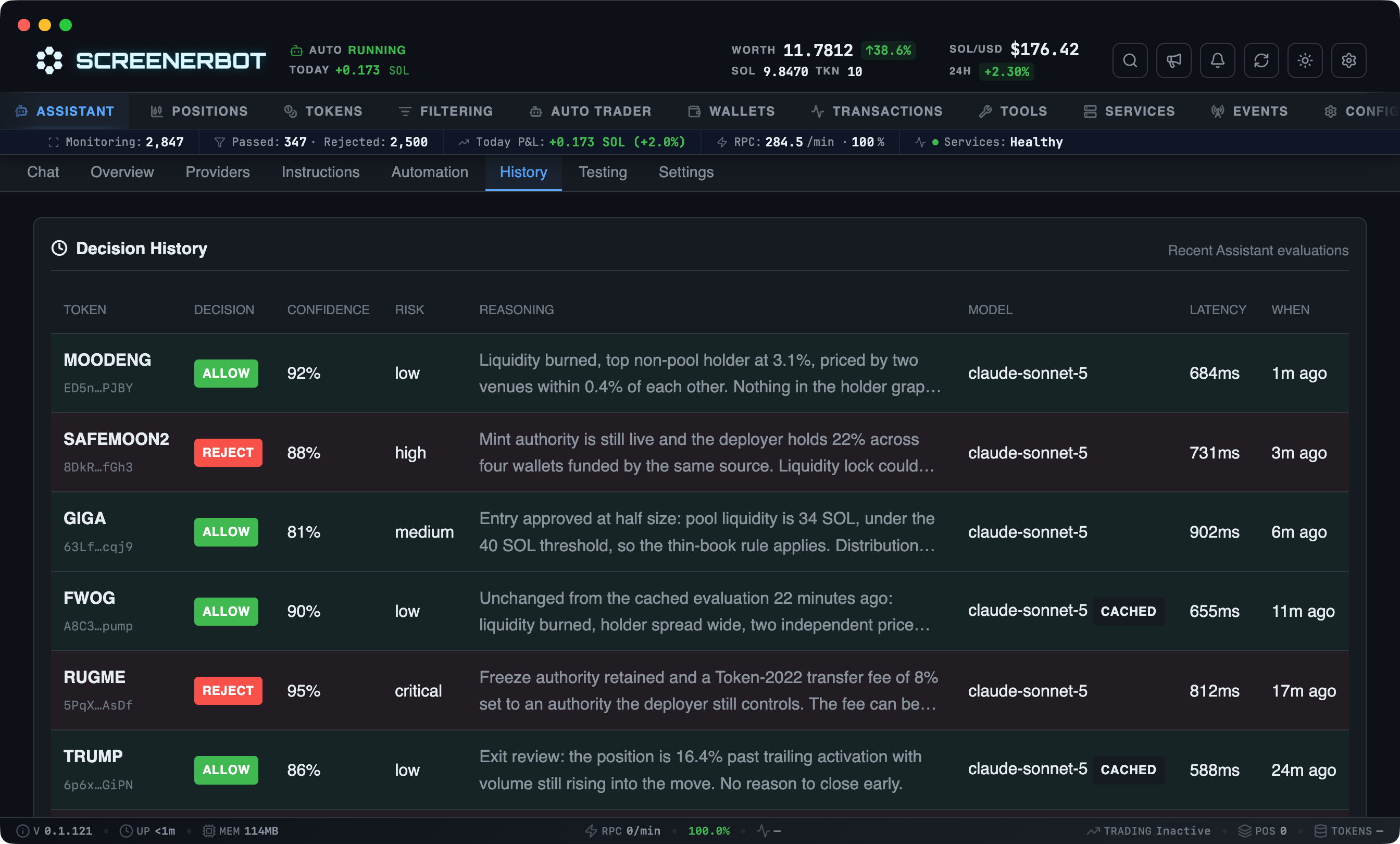Screen dimensions: 1400x844
Task: Toggle light theme sun icon
Action: tap(1305, 60)
